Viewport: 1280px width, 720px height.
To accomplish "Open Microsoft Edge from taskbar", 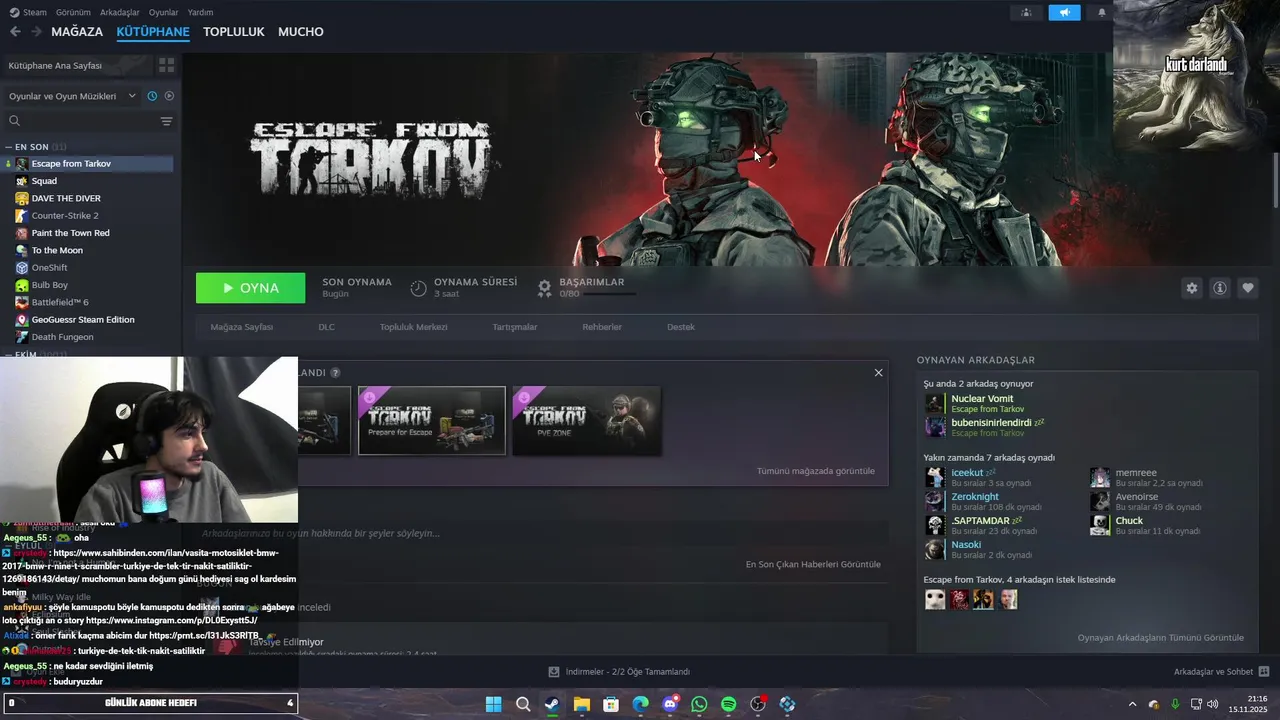I will coord(640,704).
